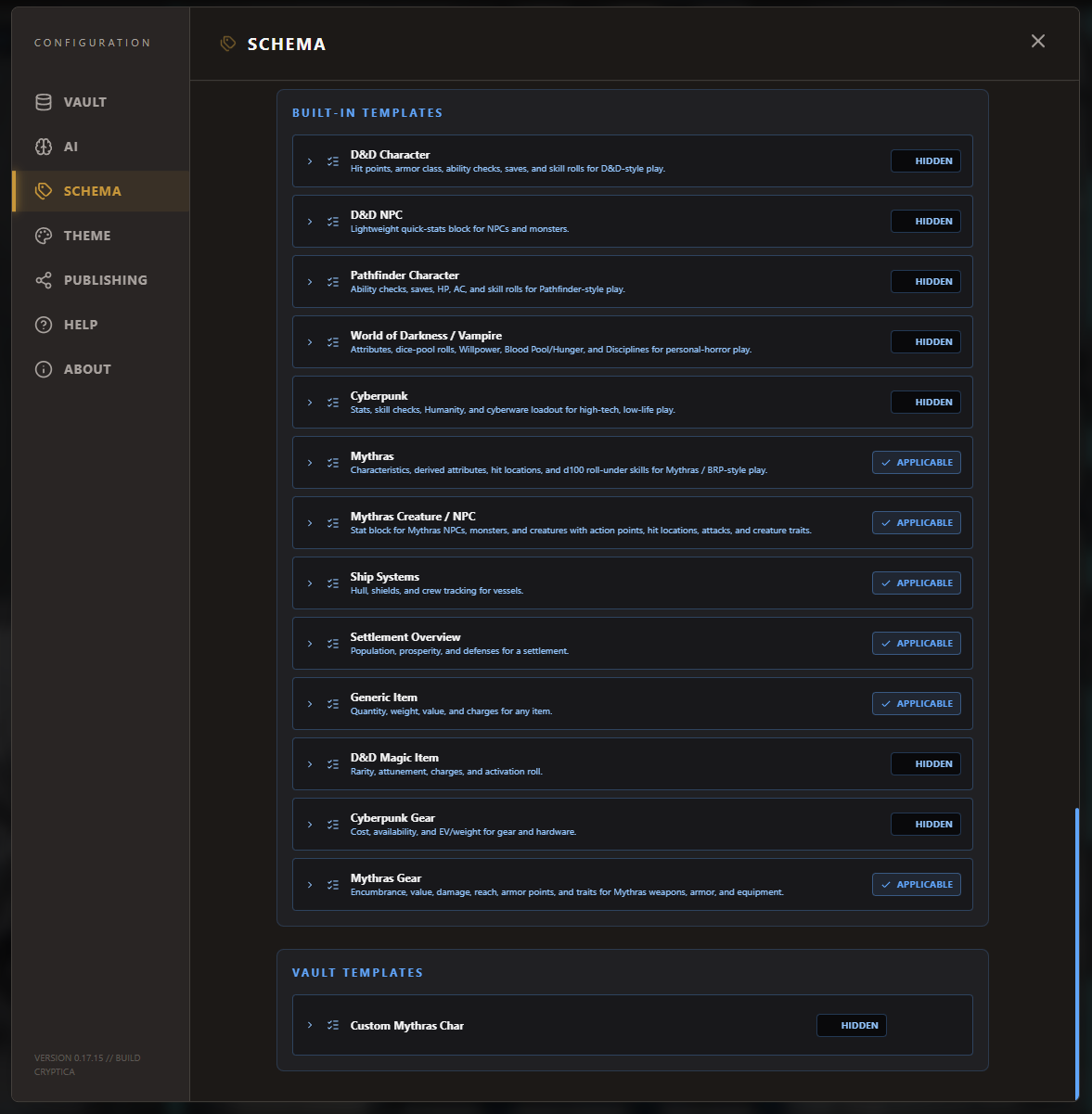Image resolution: width=1092 pixels, height=1114 pixels.
Task: Toggle APPLICABLE on Mythras Creature / NPC
Action: [x=917, y=523]
